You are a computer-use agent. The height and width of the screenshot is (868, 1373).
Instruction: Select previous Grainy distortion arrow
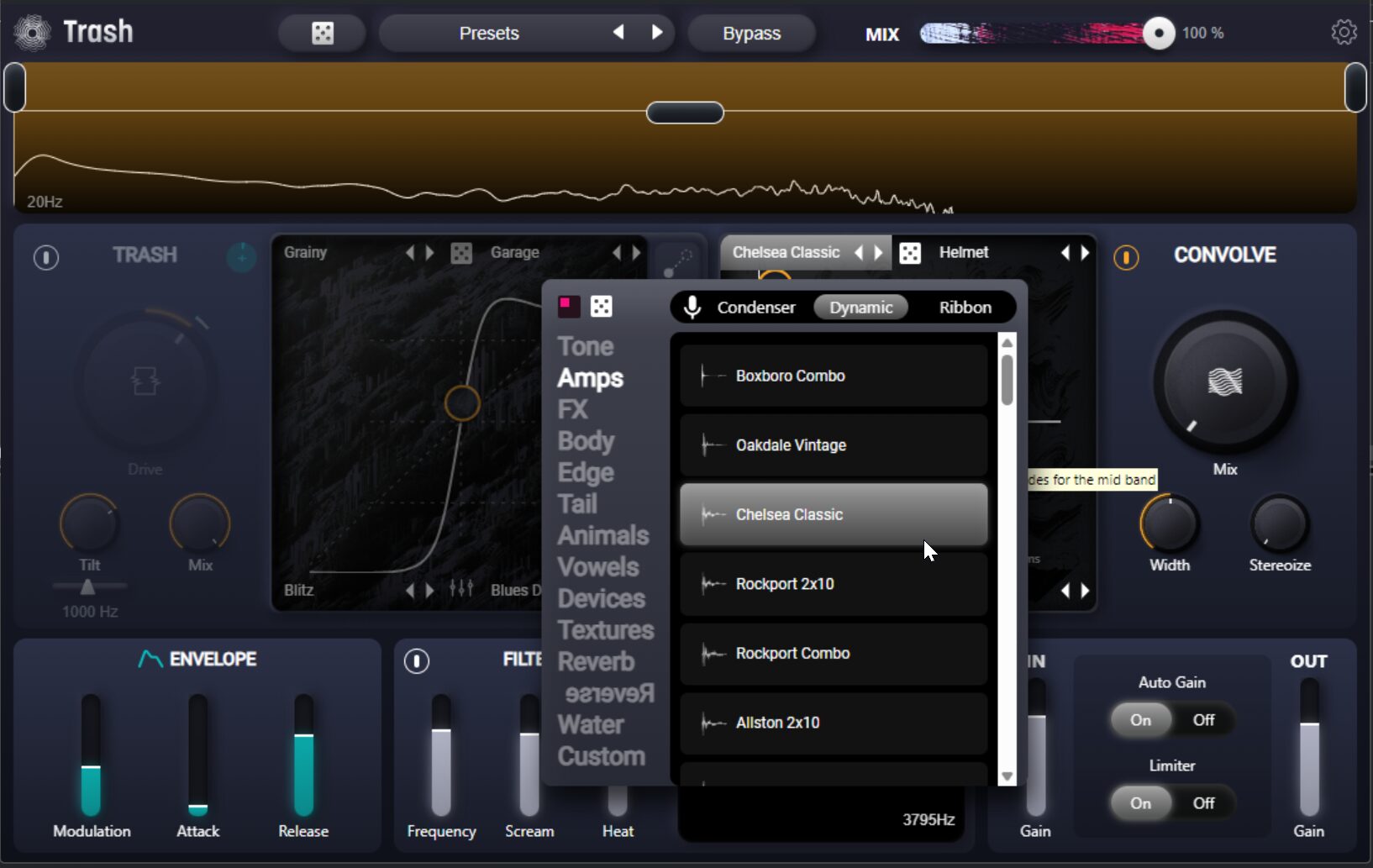pos(410,253)
